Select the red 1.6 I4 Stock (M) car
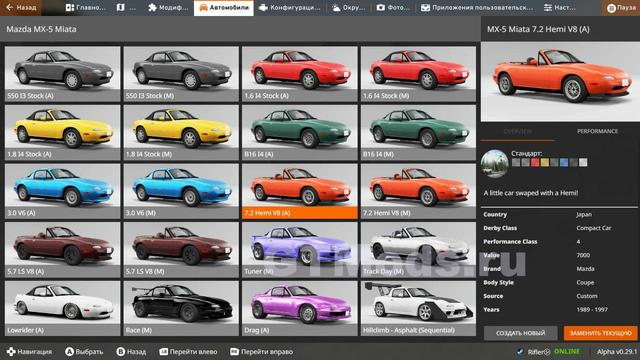Screen dimensions: 640x360 coord(418,74)
